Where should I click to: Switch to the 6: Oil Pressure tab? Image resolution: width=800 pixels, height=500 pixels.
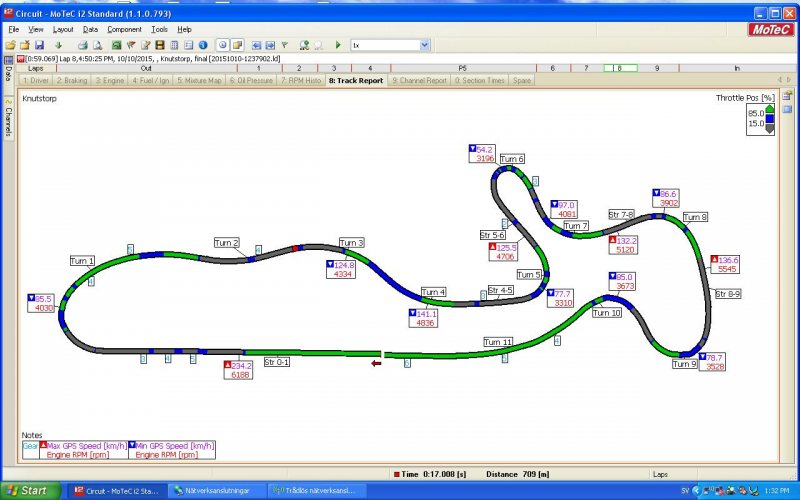click(251, 80)
